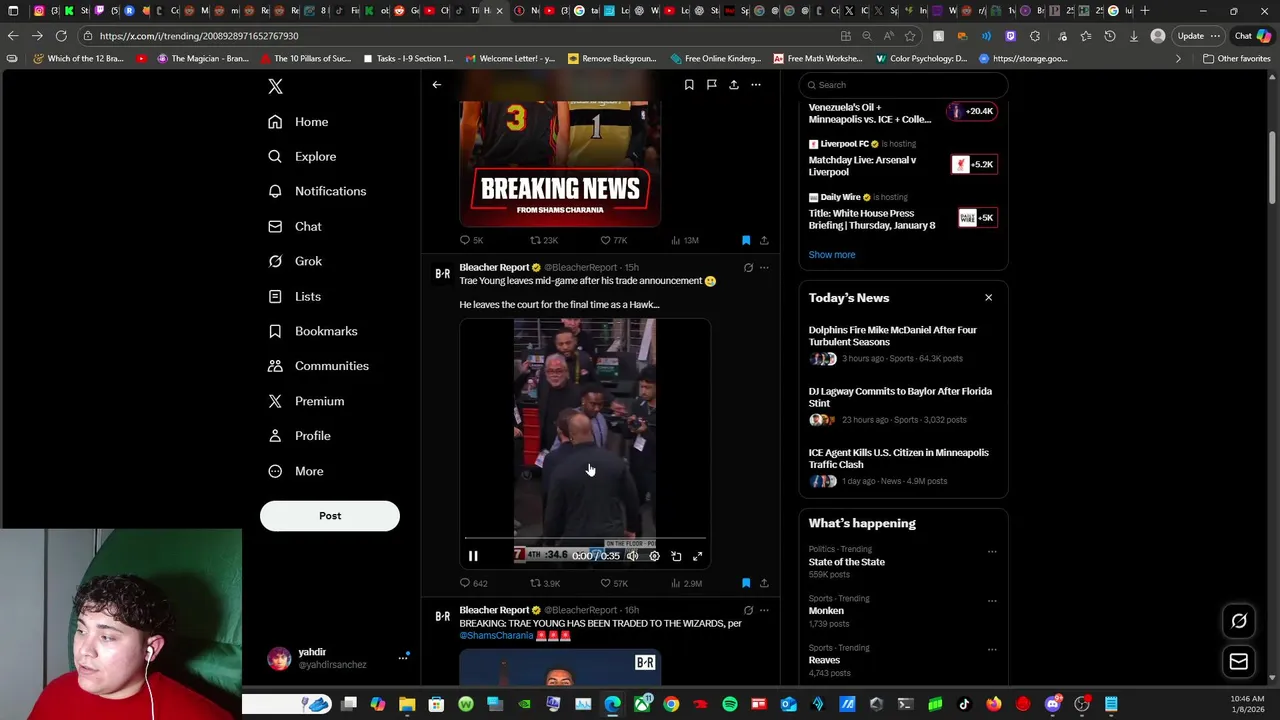Click the Bleacher Report avatar on 15h post

coord(442,273)
